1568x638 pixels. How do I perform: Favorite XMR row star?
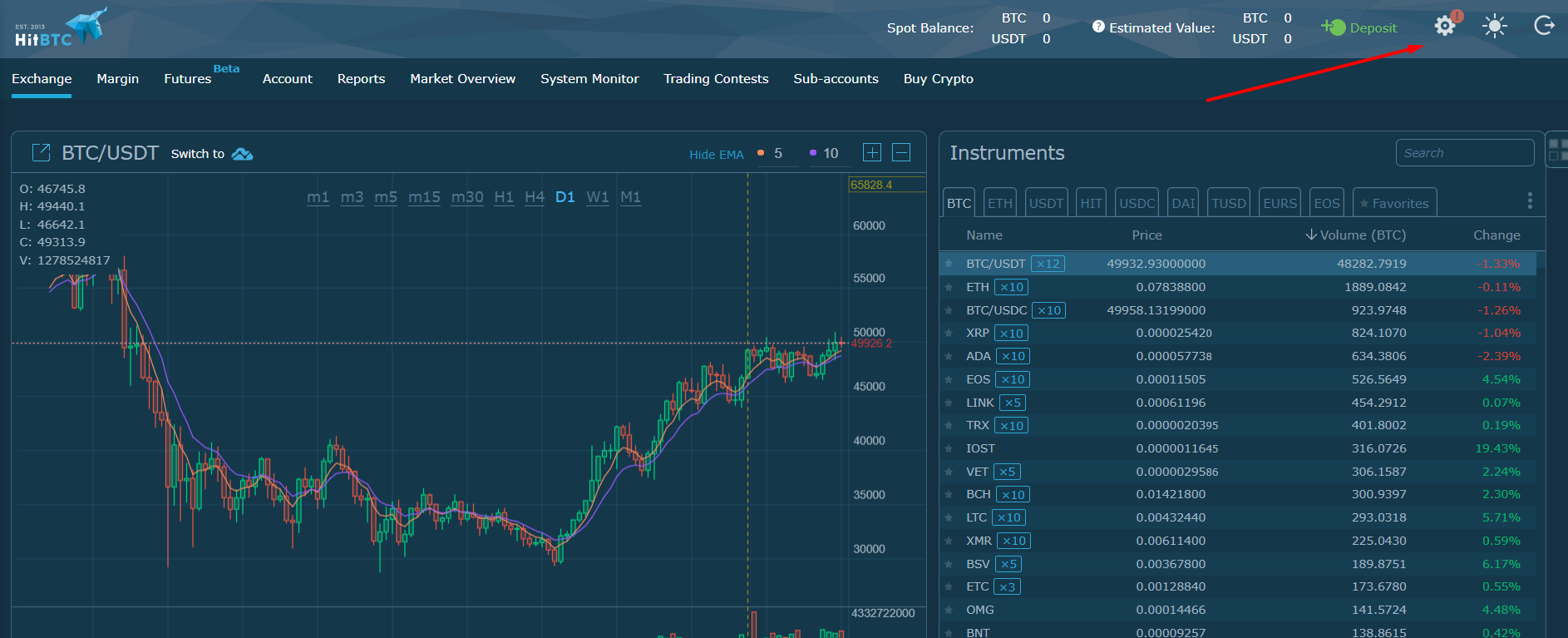point(949,541)
